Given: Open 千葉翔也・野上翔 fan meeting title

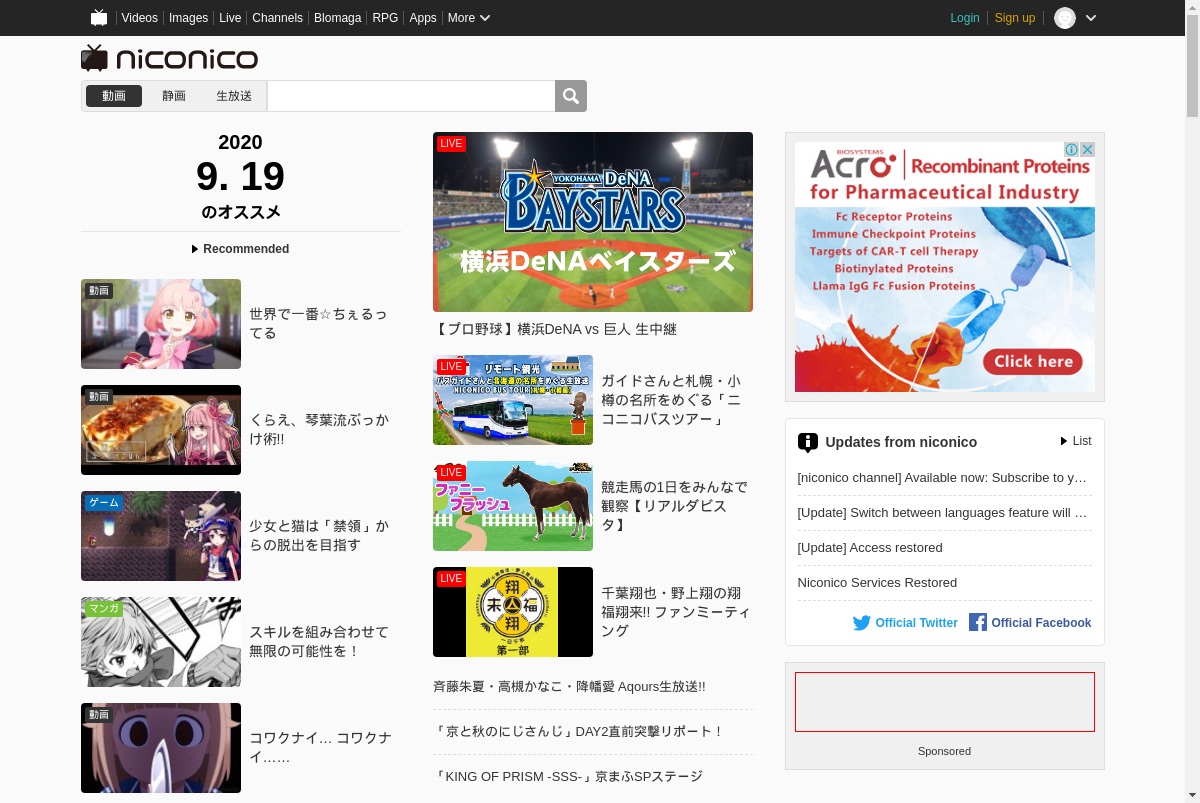Looking at the screenshot, I should (x=675, y=612).
